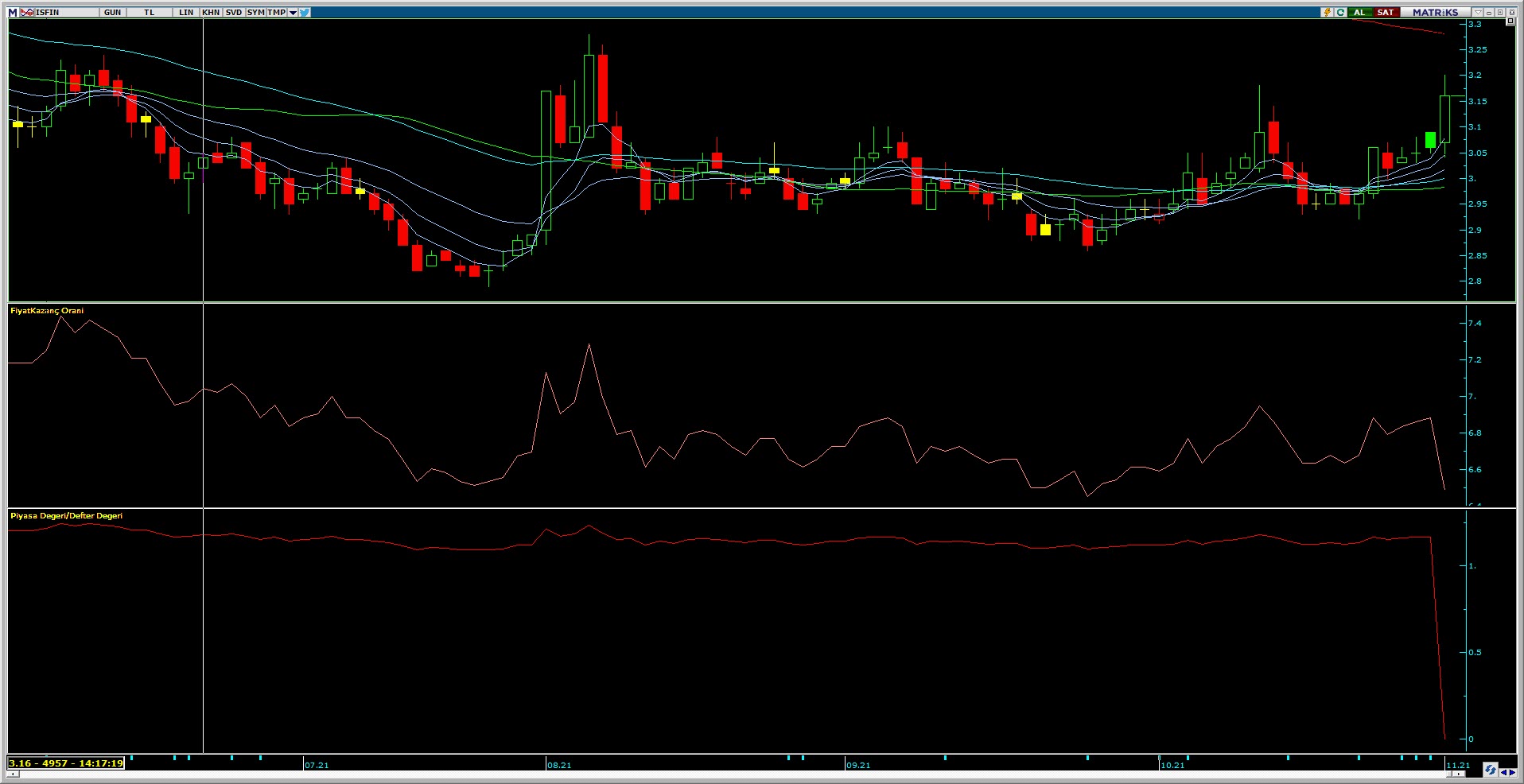Click the FiyatKazanç Oranı indicator label

click(47, 311)
